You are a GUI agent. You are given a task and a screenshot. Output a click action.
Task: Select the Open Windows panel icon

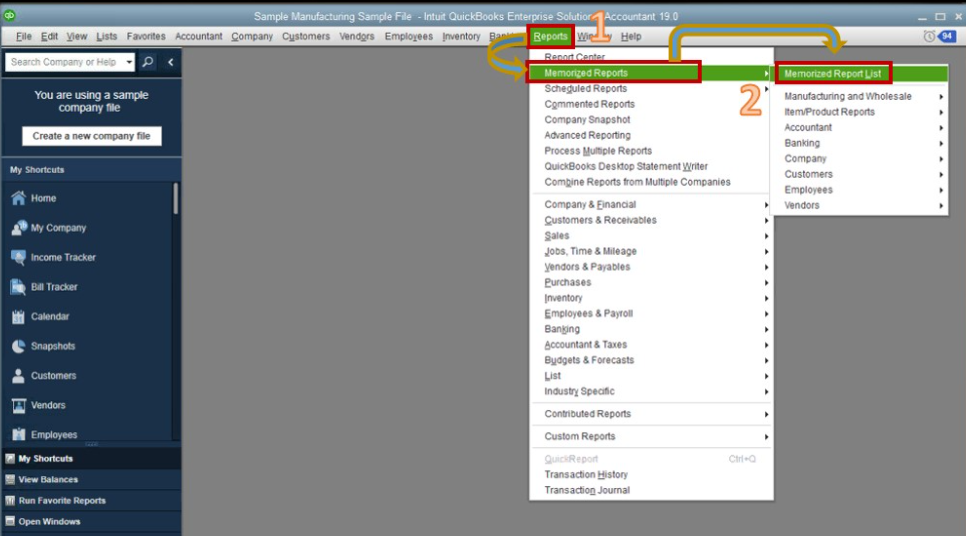(10, 521)
